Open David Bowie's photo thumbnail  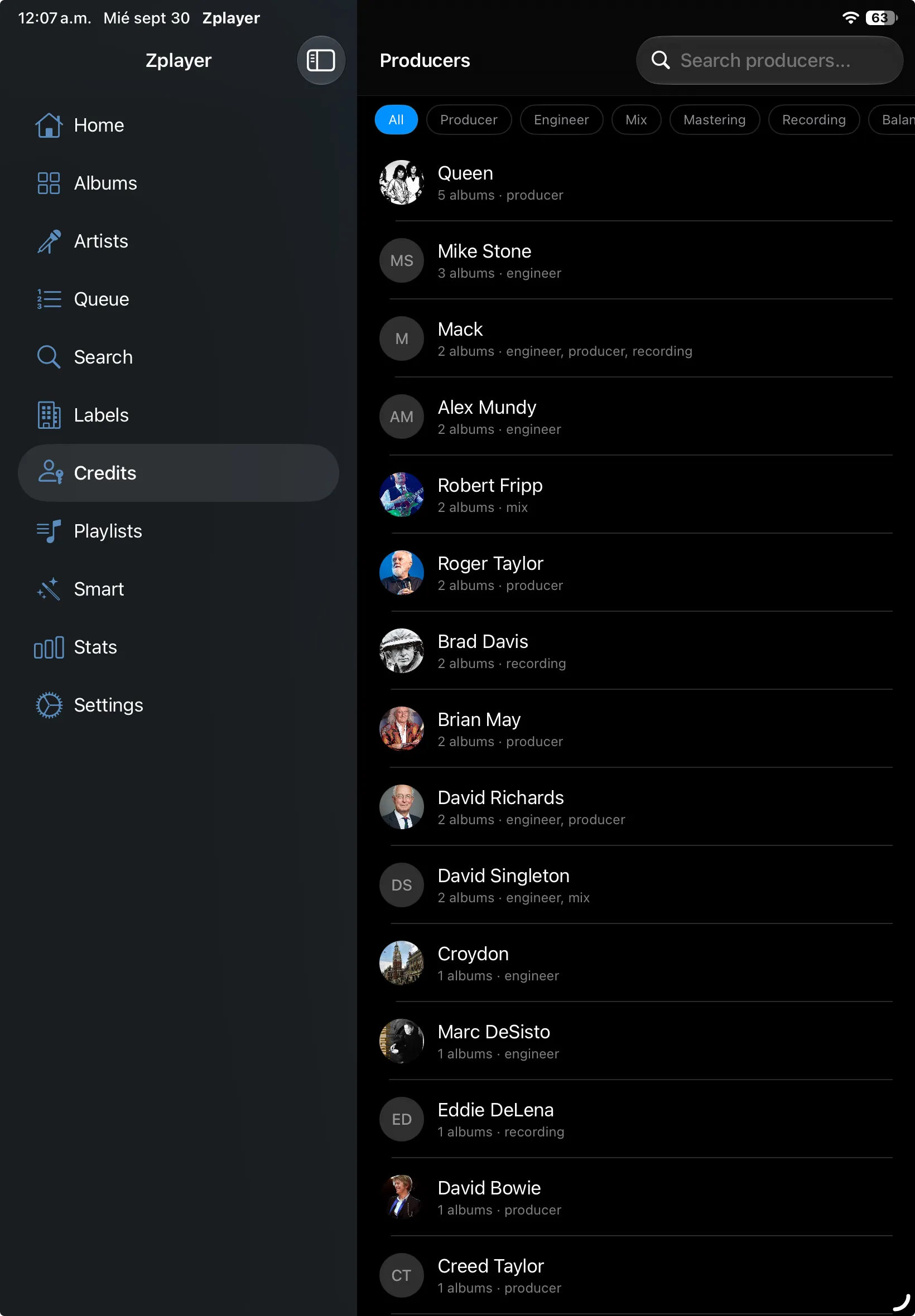tap(401, 1197)
